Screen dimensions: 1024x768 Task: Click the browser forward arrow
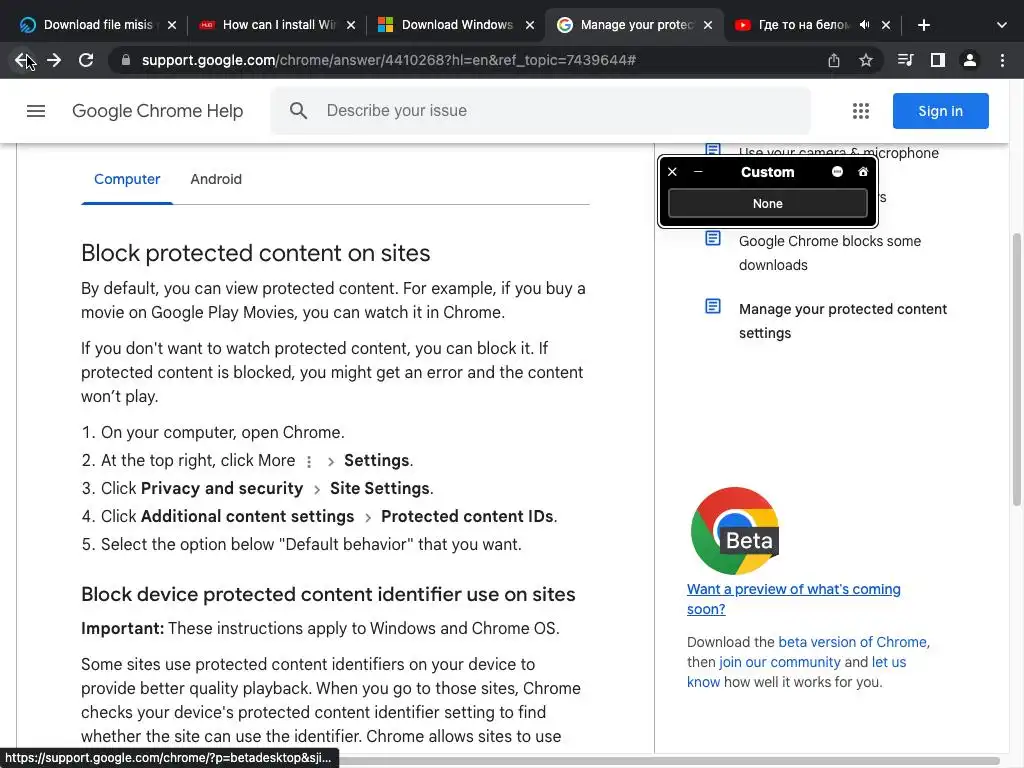tap(54, 60)
